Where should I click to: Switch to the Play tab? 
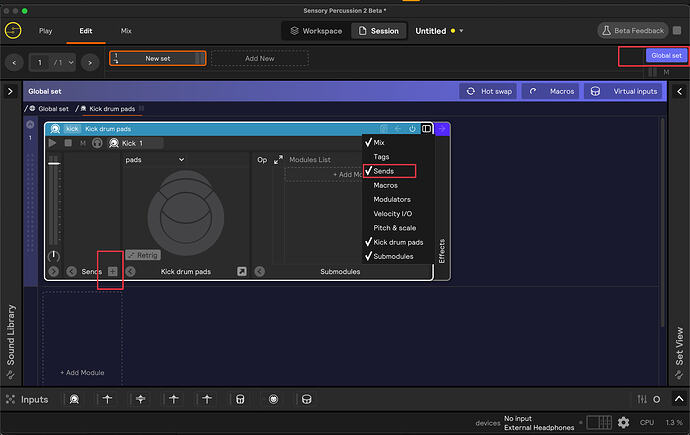(x=45, y=31)
